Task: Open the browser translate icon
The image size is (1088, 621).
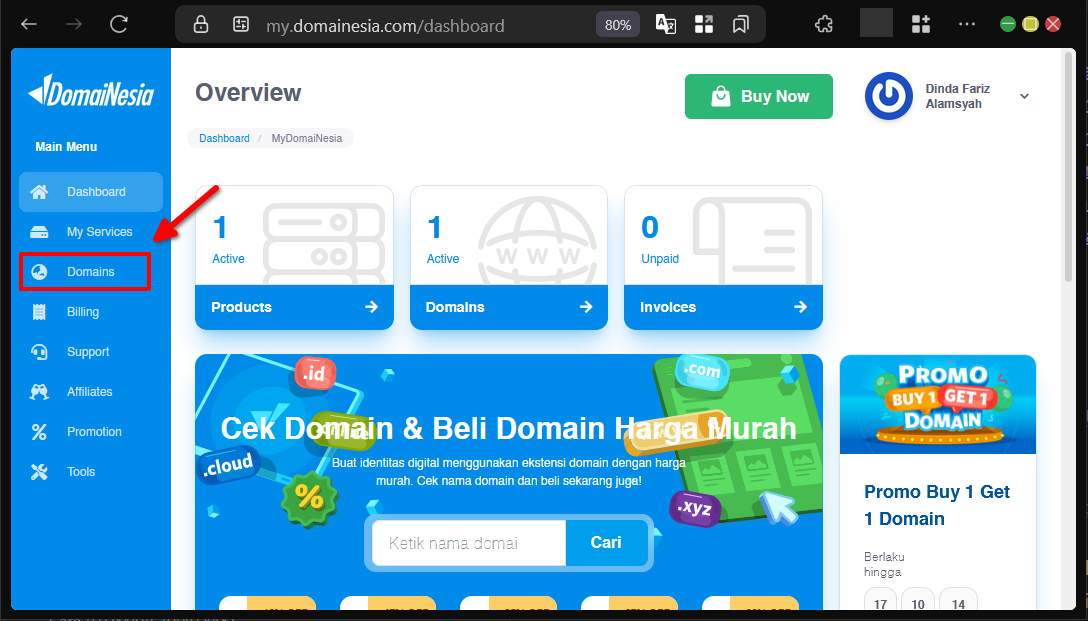Action: [x=665, y=23]
